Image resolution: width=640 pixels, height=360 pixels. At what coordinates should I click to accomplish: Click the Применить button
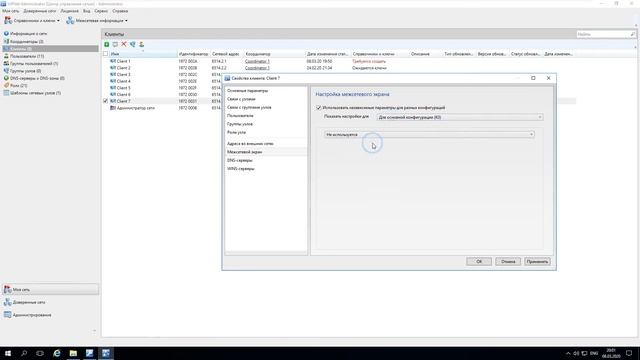coord(537,262)
